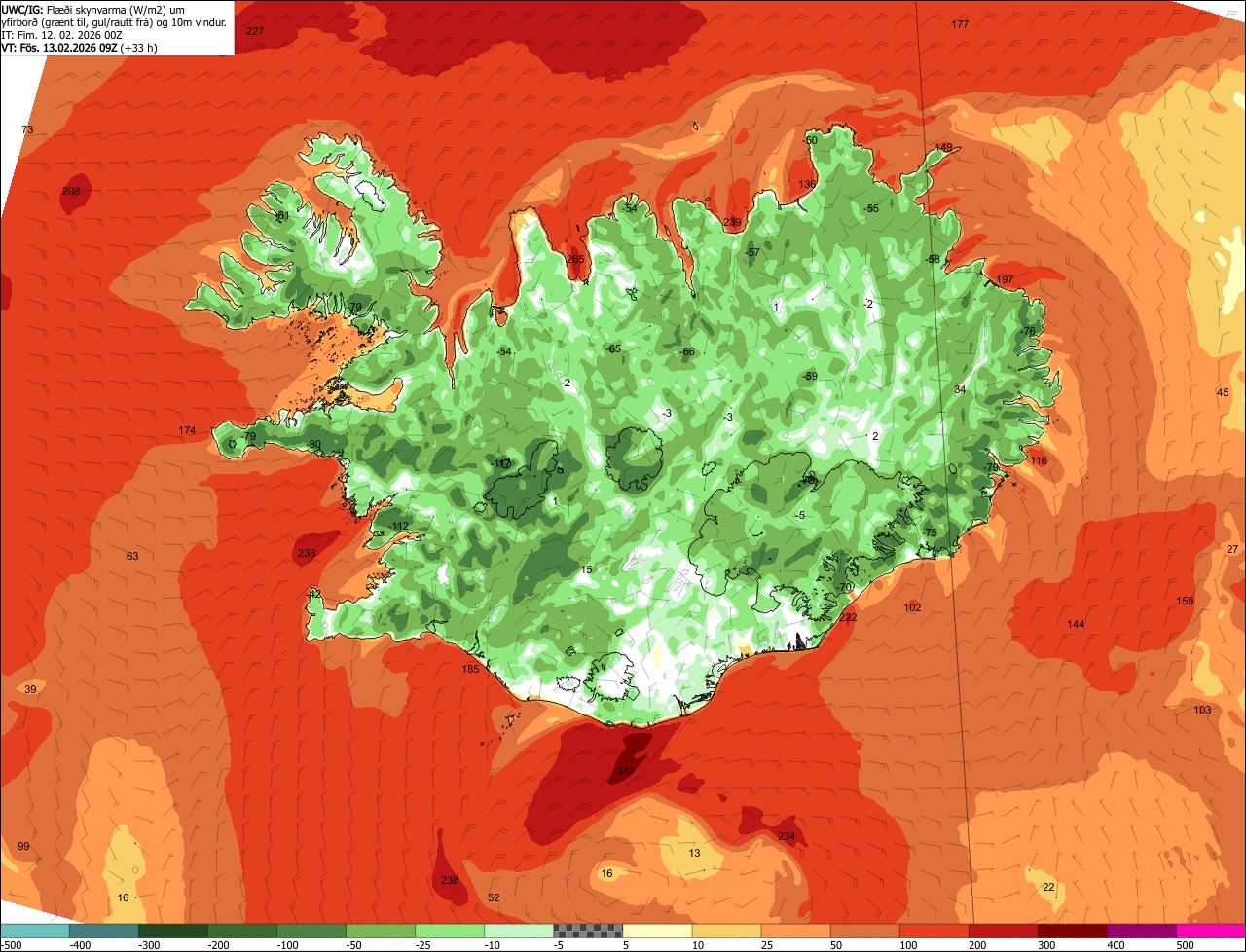This screenshot has width=1246, height=952.
Task: Click the map value "317" south of the coast
Action: click(625, 772)
